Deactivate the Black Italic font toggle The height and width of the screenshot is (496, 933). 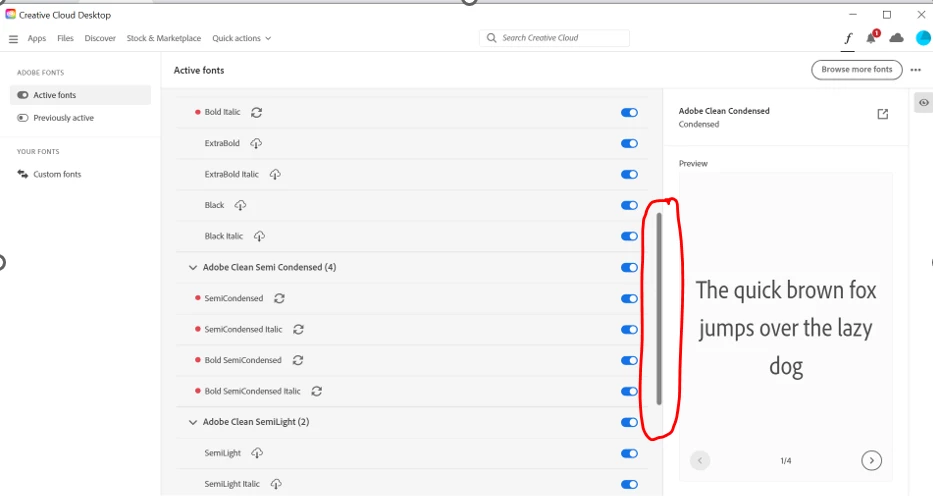coord(629,236)
